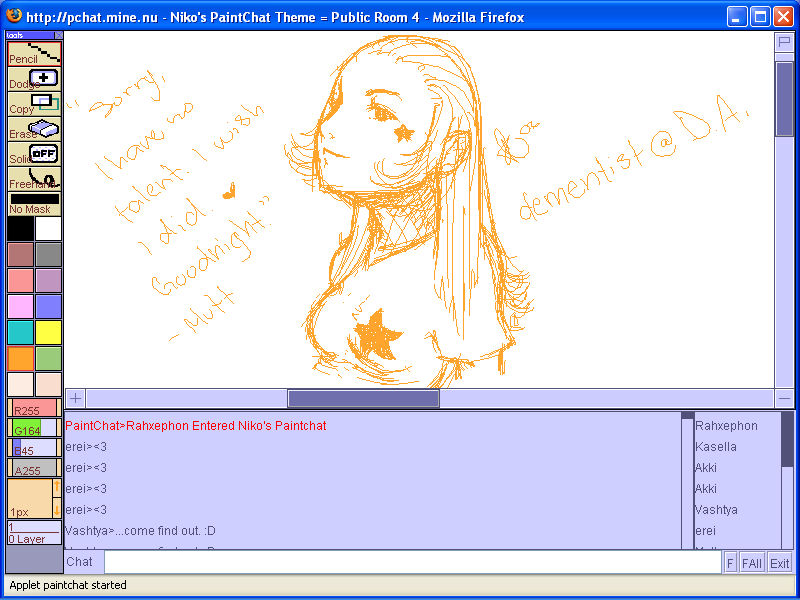Image resolution: width=800 pixels, height=600 pixels.
Task: Adjust the blue B45 slider
Action: 34,448
